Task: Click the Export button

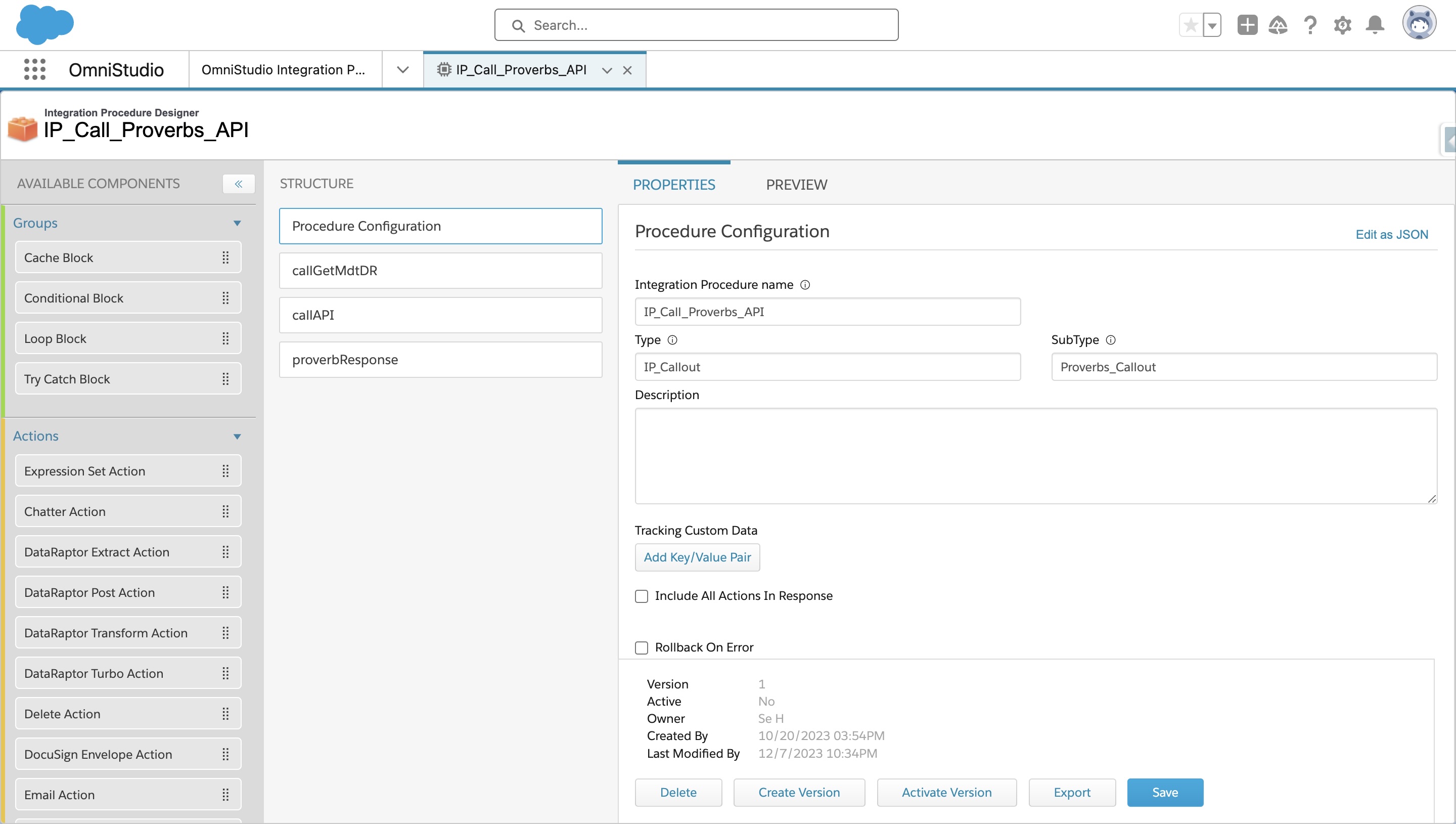Action: pos(1072,792)
